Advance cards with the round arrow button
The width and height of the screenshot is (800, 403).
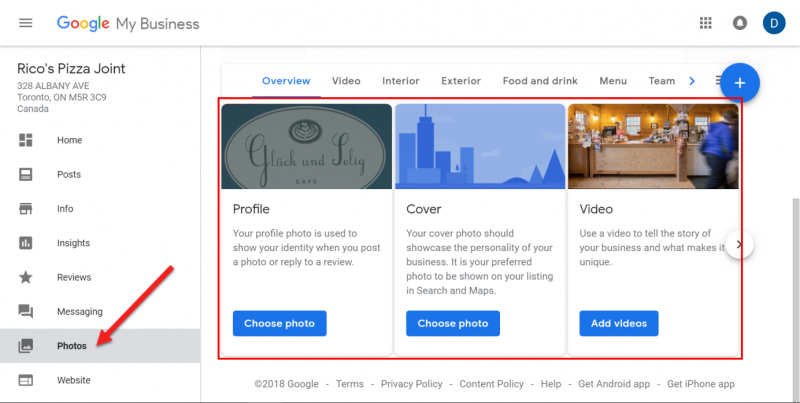(x=738, y=244)
